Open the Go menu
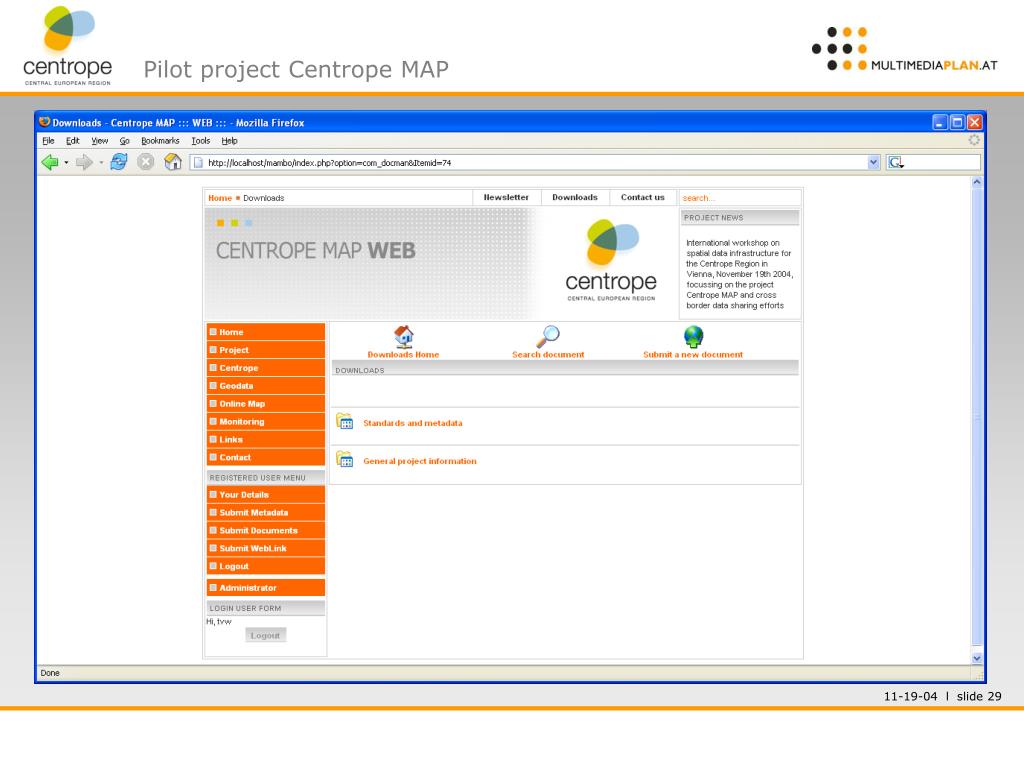 (x=124, y=140)
